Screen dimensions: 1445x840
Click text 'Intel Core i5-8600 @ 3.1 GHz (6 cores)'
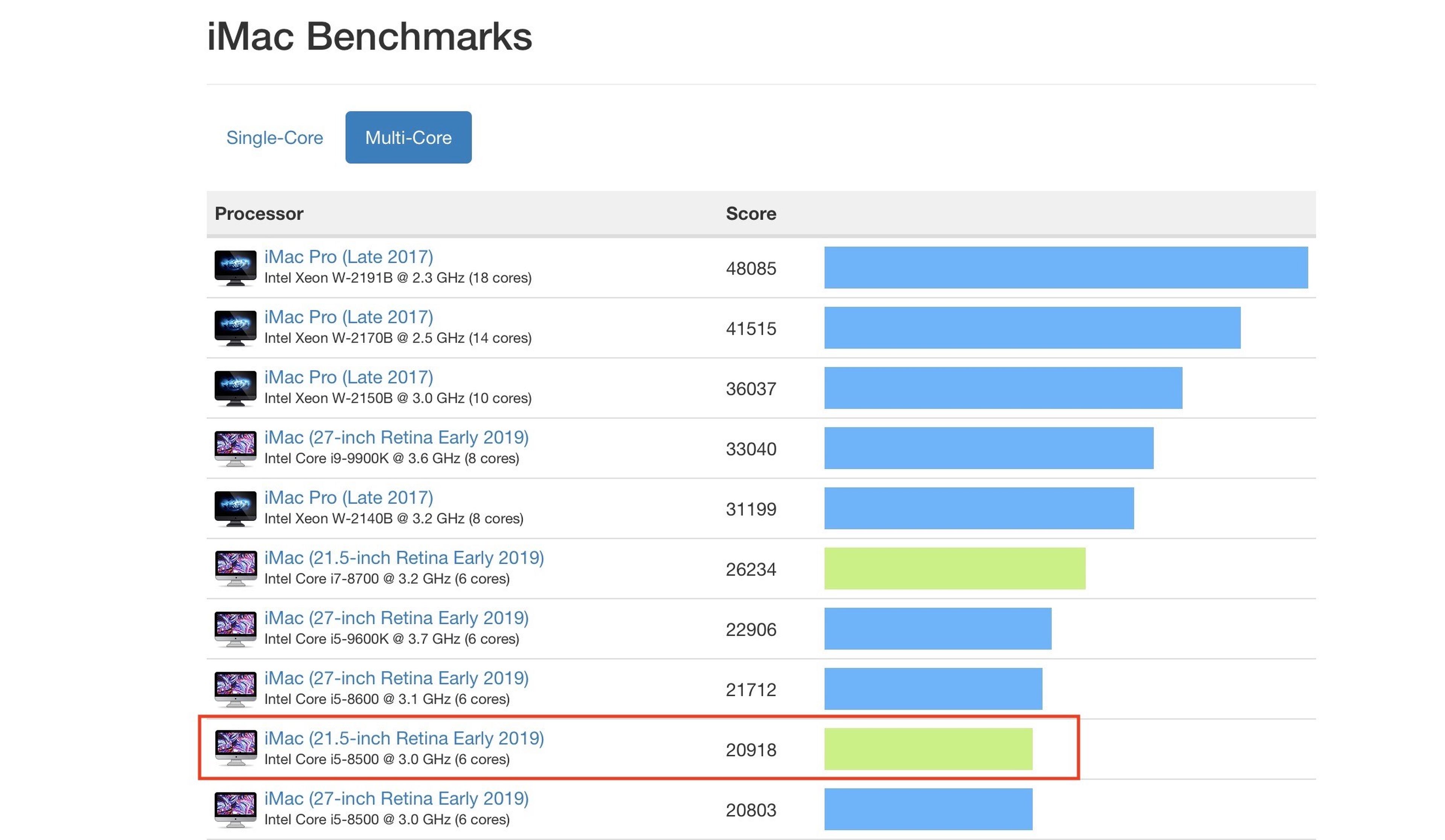pyautogui.click(x=387, y=700)
